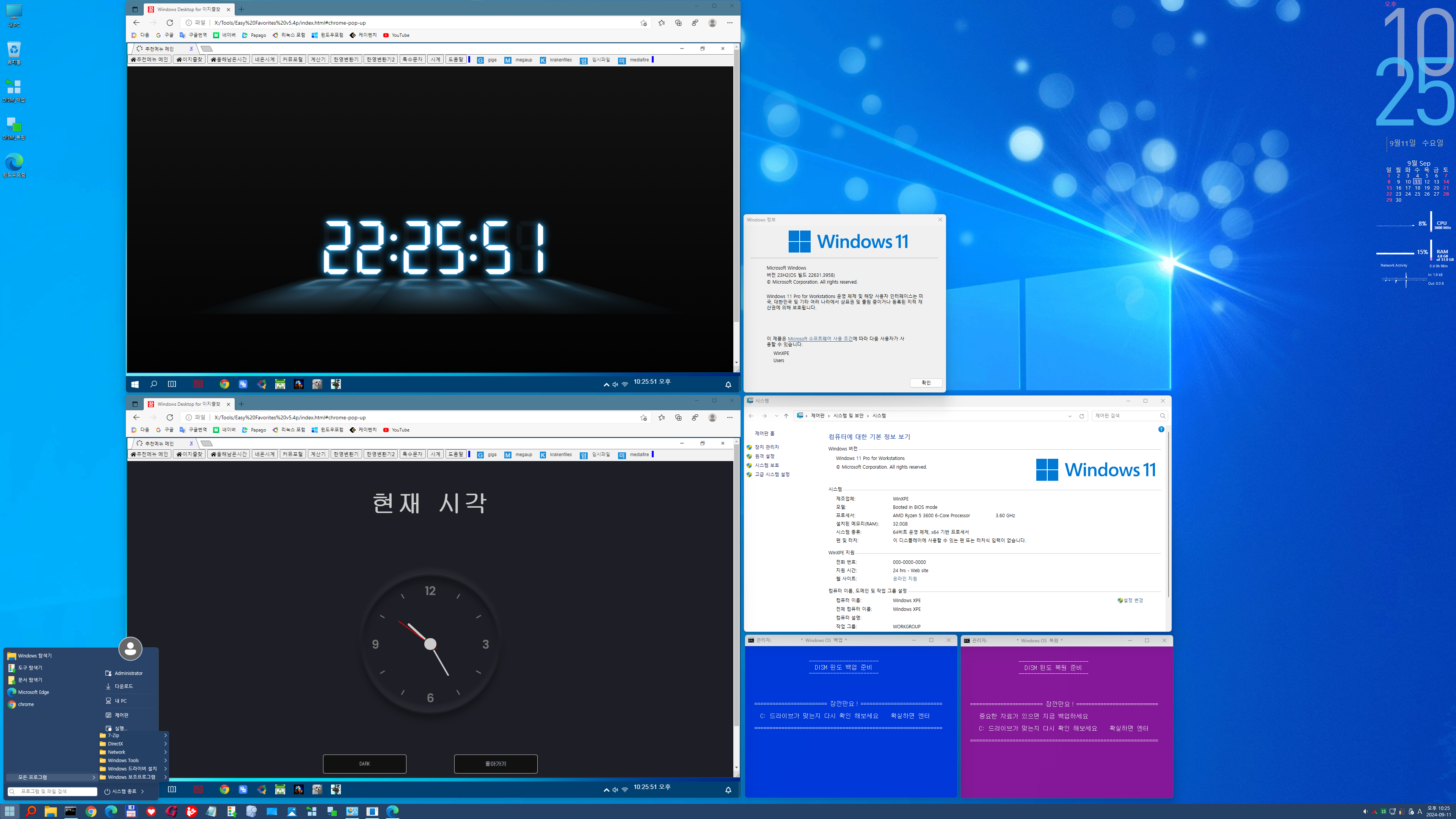Open 고급 시스템 설정 in the 시스템 sidebar
The image size is (1456, 819).
coord(772,474)
